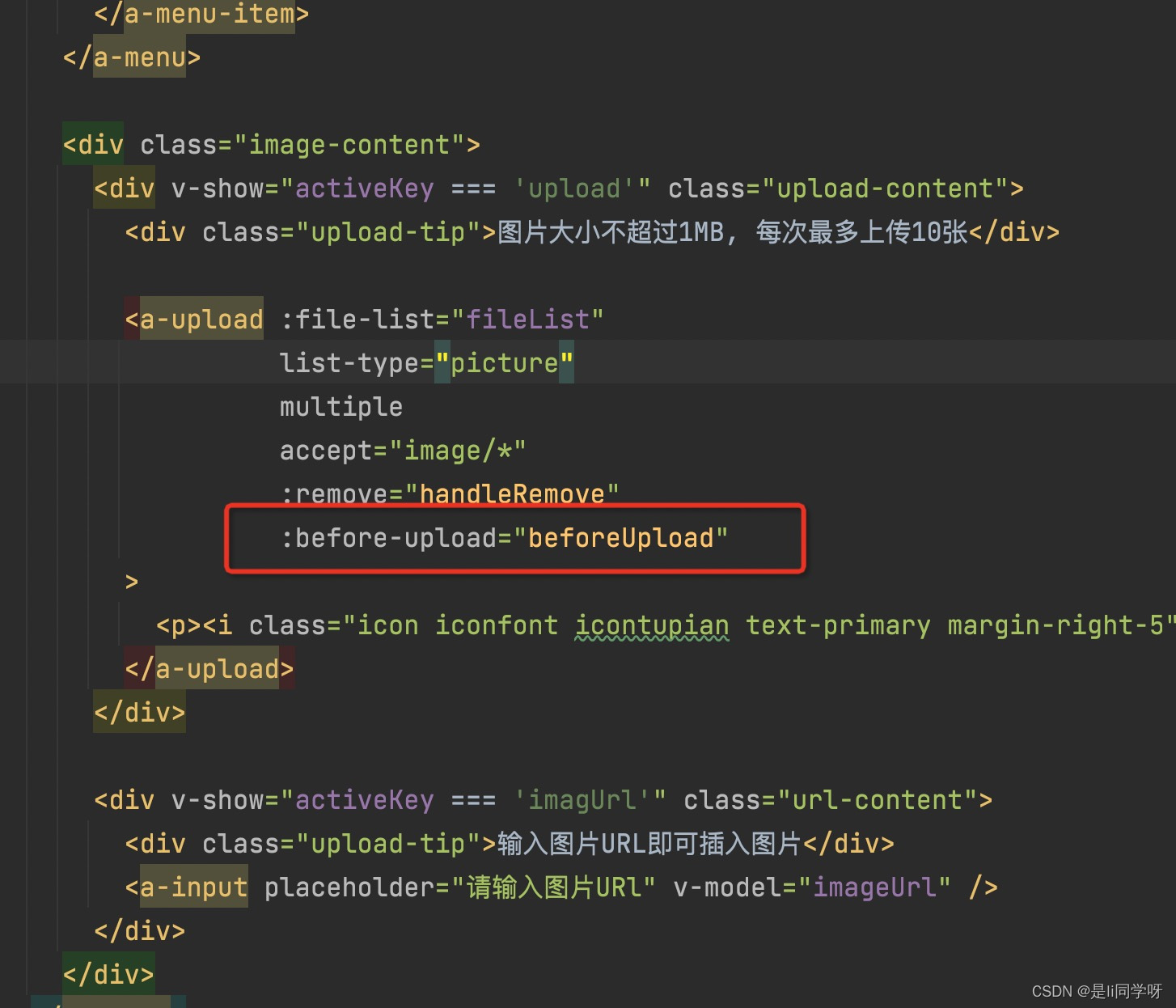The image size is (1176, 1008).
Task: Click the :file-list="fileList" attribute
Action: [x=442, y=320]
